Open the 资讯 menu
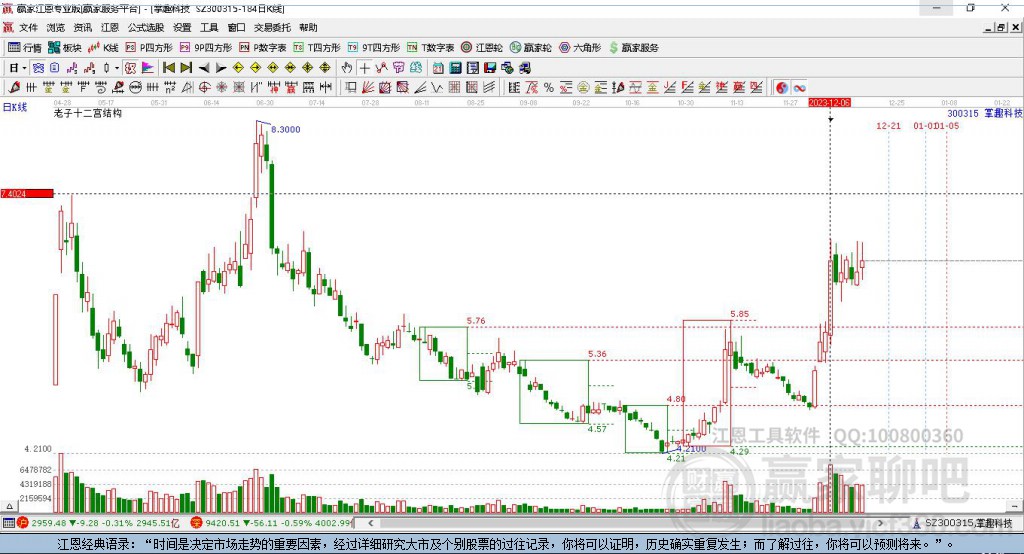1024x554 pixels. click(x=82, y=27)
